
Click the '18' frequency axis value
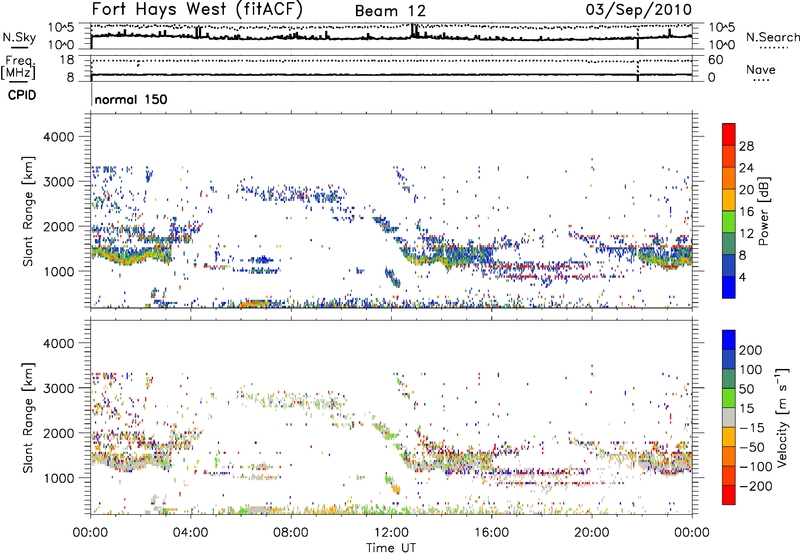click(67, 60)
